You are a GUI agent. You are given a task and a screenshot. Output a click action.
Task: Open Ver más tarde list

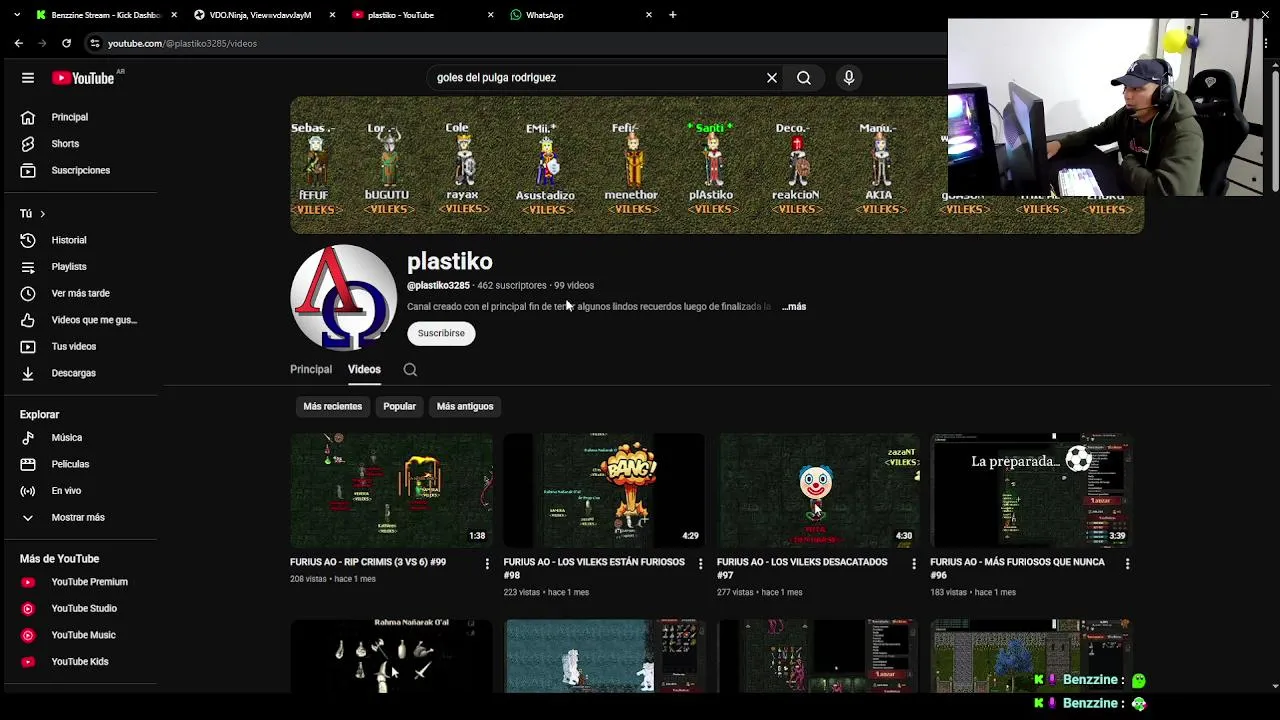[80, 293]
